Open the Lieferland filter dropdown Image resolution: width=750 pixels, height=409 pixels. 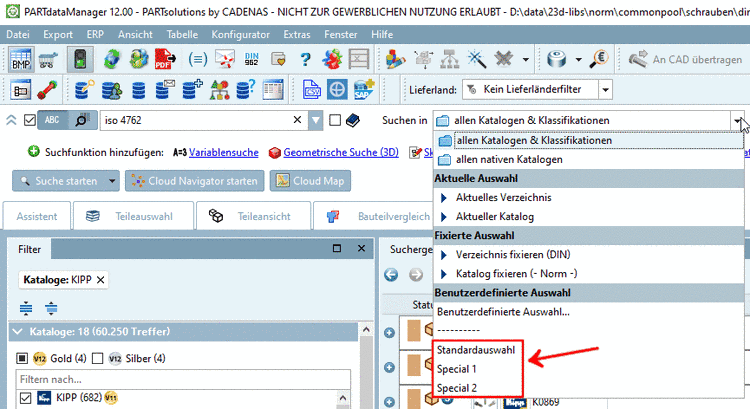click(606, 89)
